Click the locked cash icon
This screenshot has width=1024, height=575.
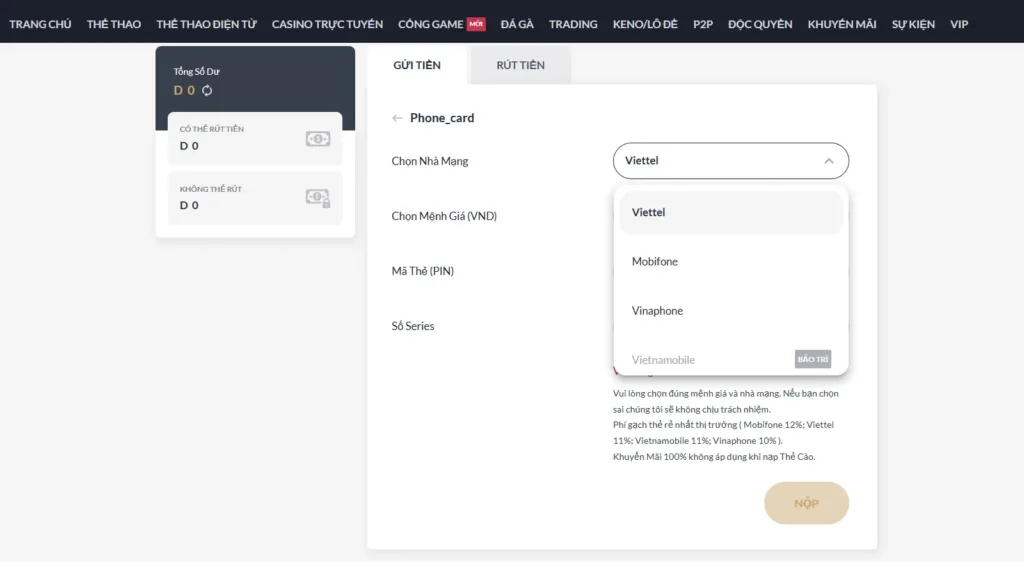(318, 198)
